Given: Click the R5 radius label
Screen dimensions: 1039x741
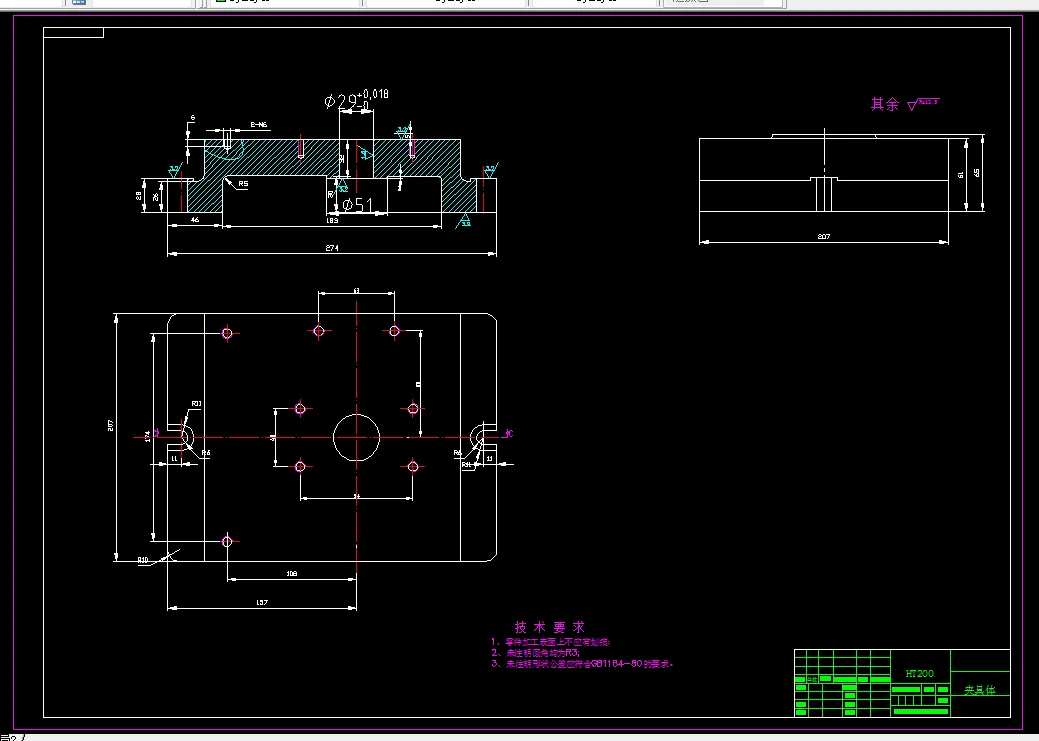Looking at the screenshot, I should [243, 184].
